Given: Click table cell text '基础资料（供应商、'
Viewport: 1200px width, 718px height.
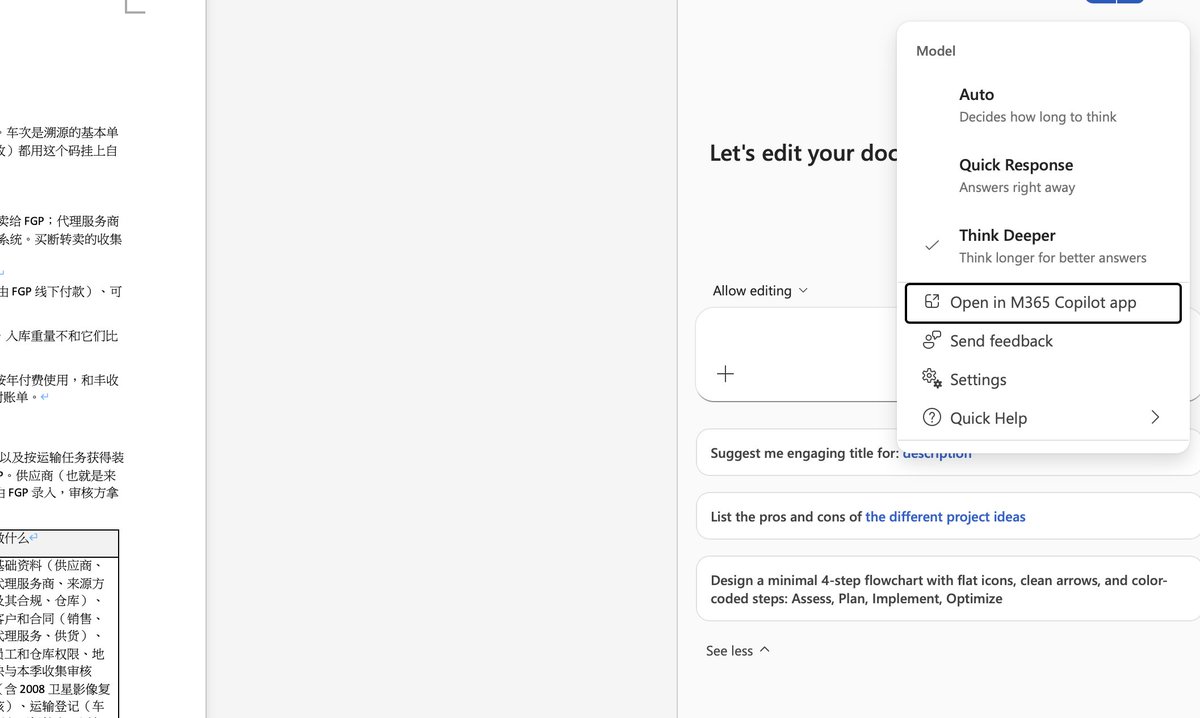Looking at the screenshot, I should [x=51, y=565].
